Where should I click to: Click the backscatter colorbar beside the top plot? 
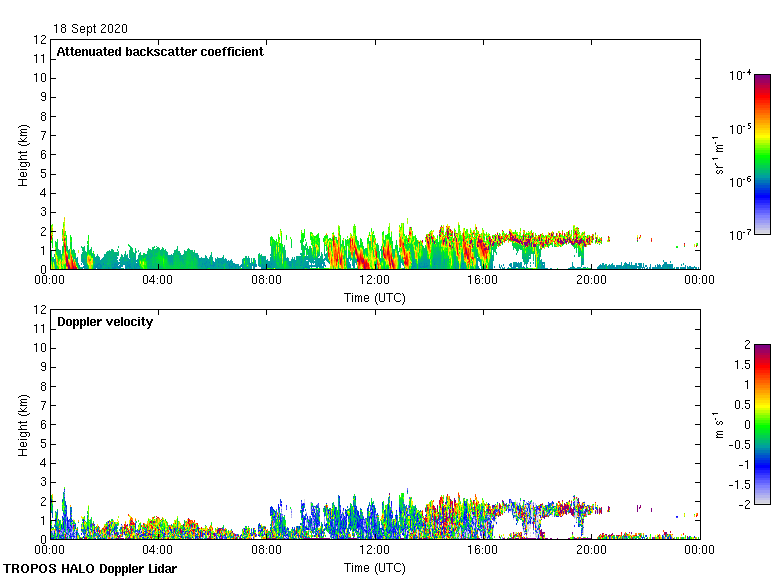click(x=762, y=154)
